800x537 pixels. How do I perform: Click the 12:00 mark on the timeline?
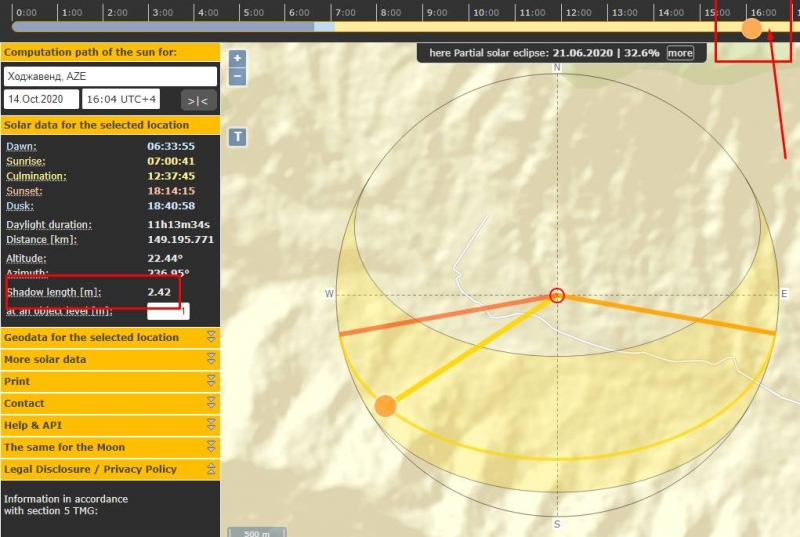tap(577, 13)
